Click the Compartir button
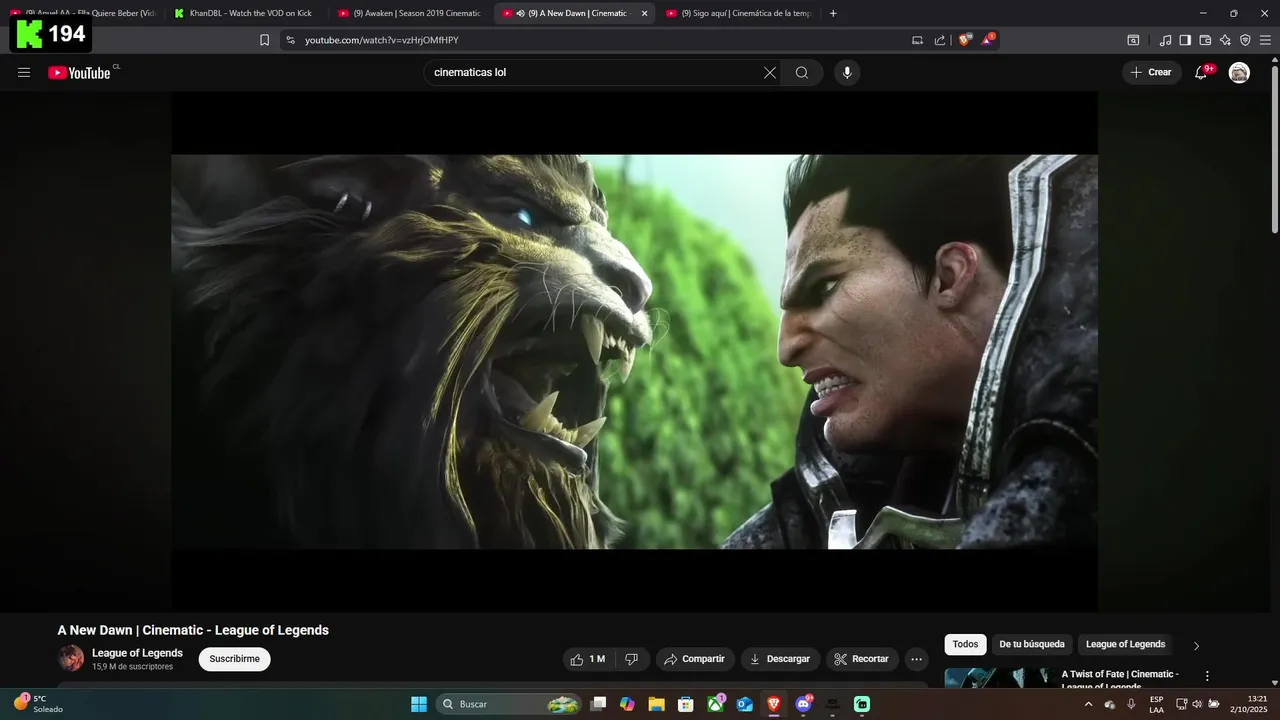This screenshot has height=720, width=1280. pyautogui.click(x=695, y=659)
